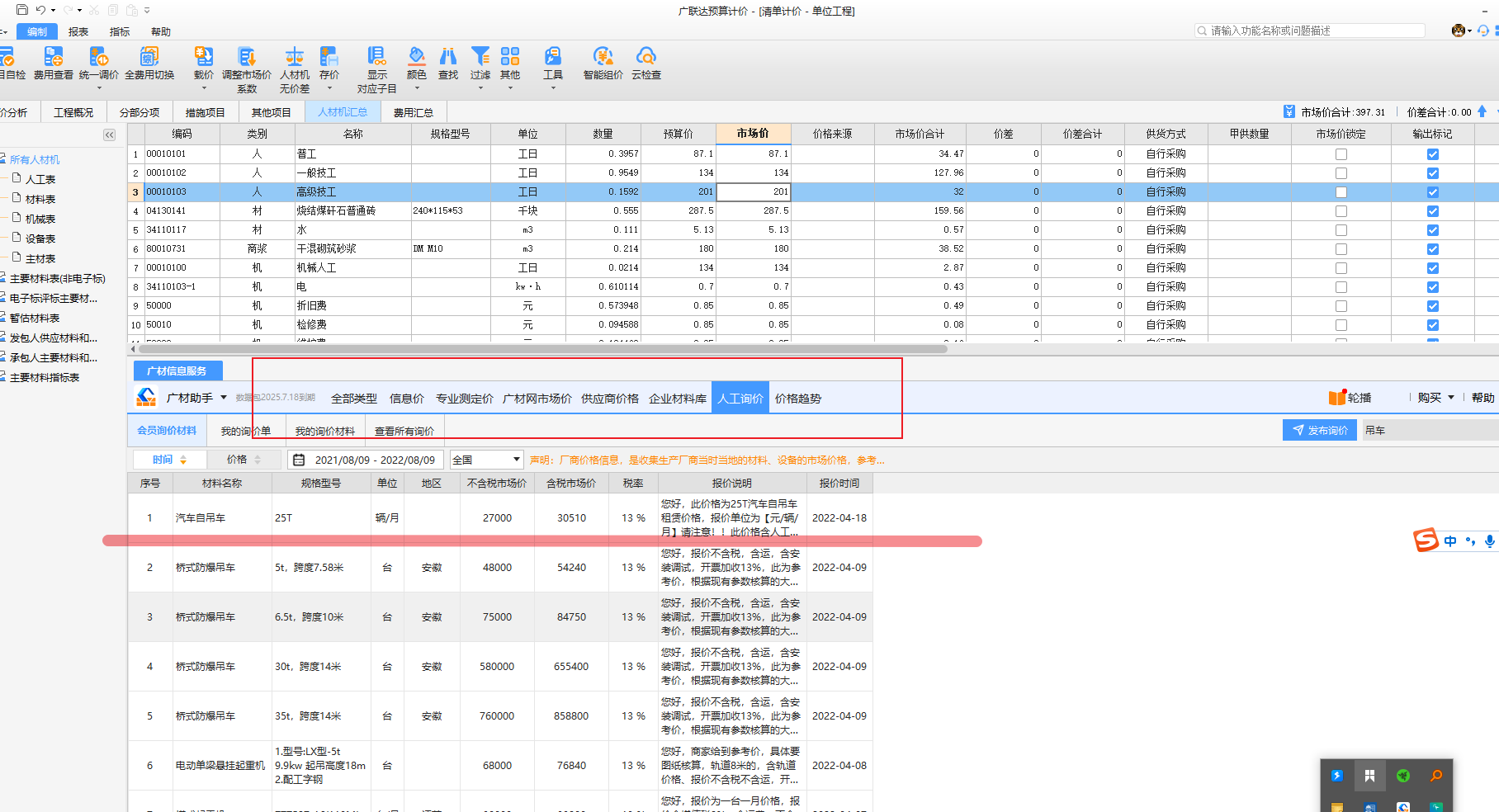Toggle 输出标记 checkbox for 折旧费 row
This screenshot has height=812, width=1499.
[x=1433, y=306]
